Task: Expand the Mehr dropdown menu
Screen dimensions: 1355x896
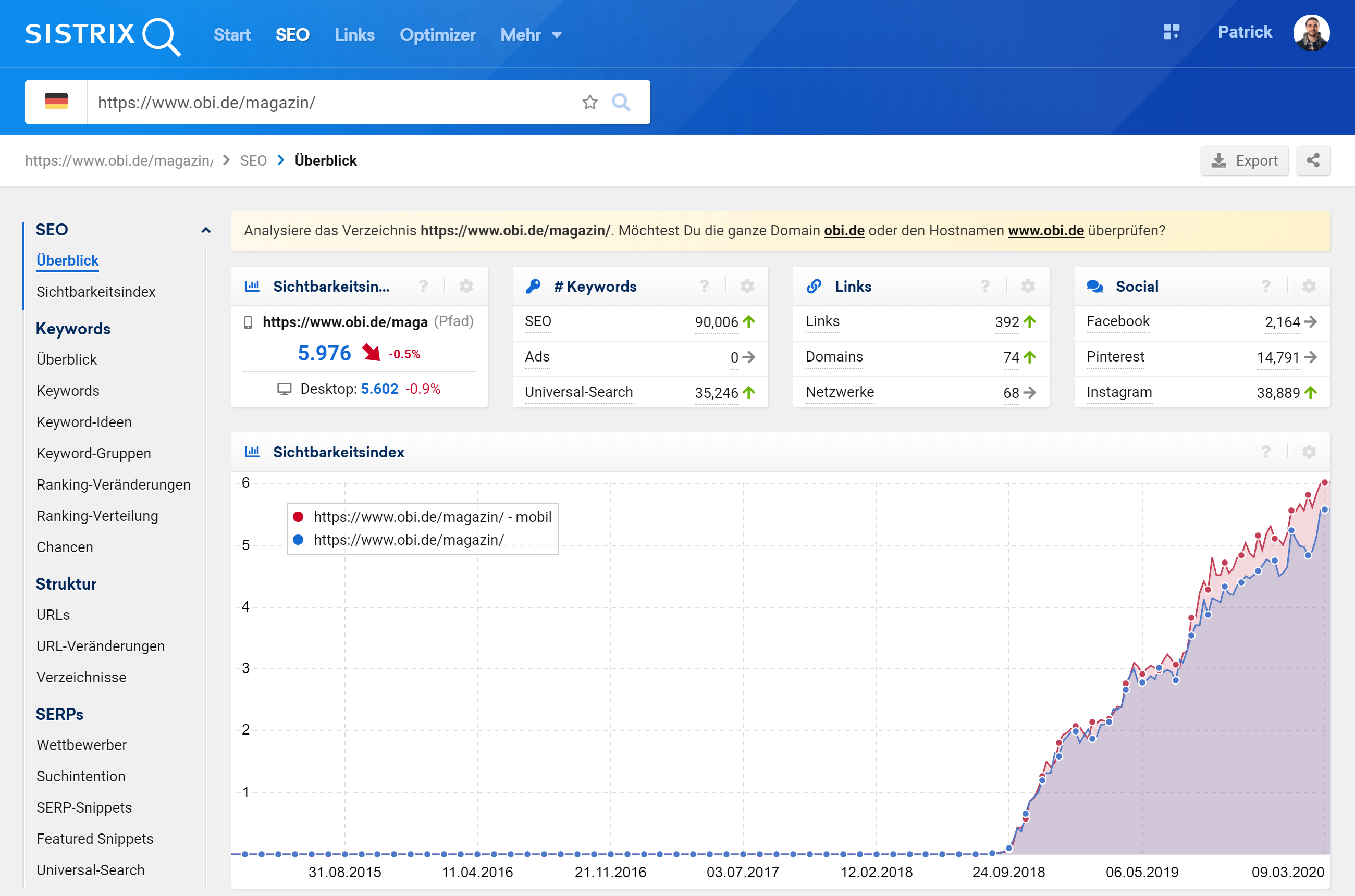Action: pos(531,35)
